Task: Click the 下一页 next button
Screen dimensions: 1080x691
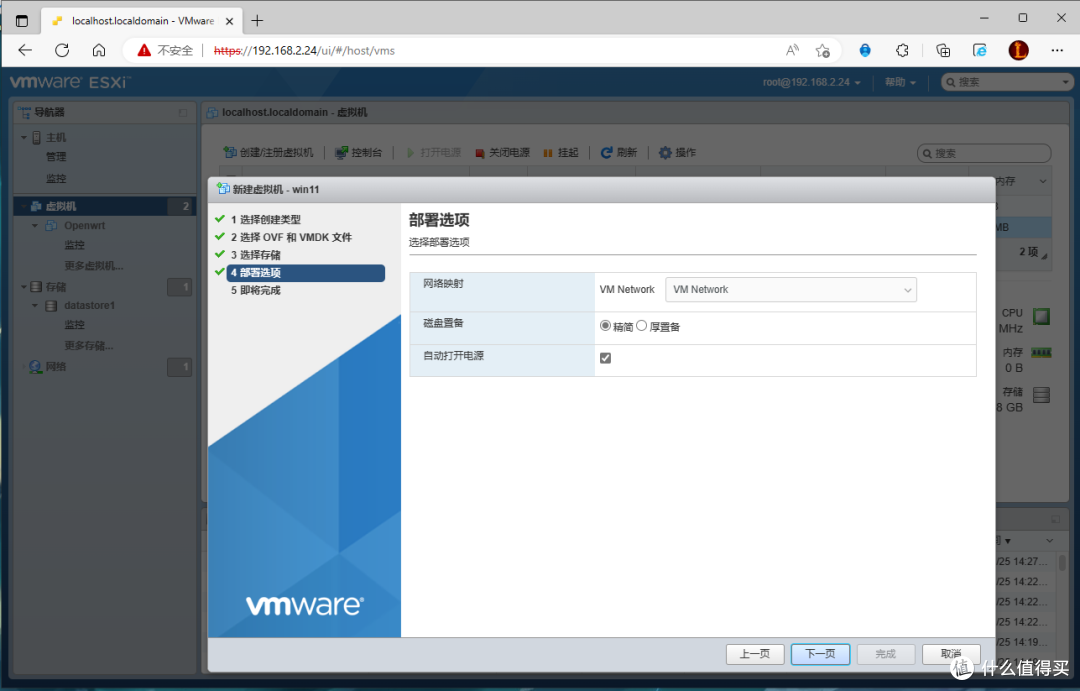Action: (820, 654)
